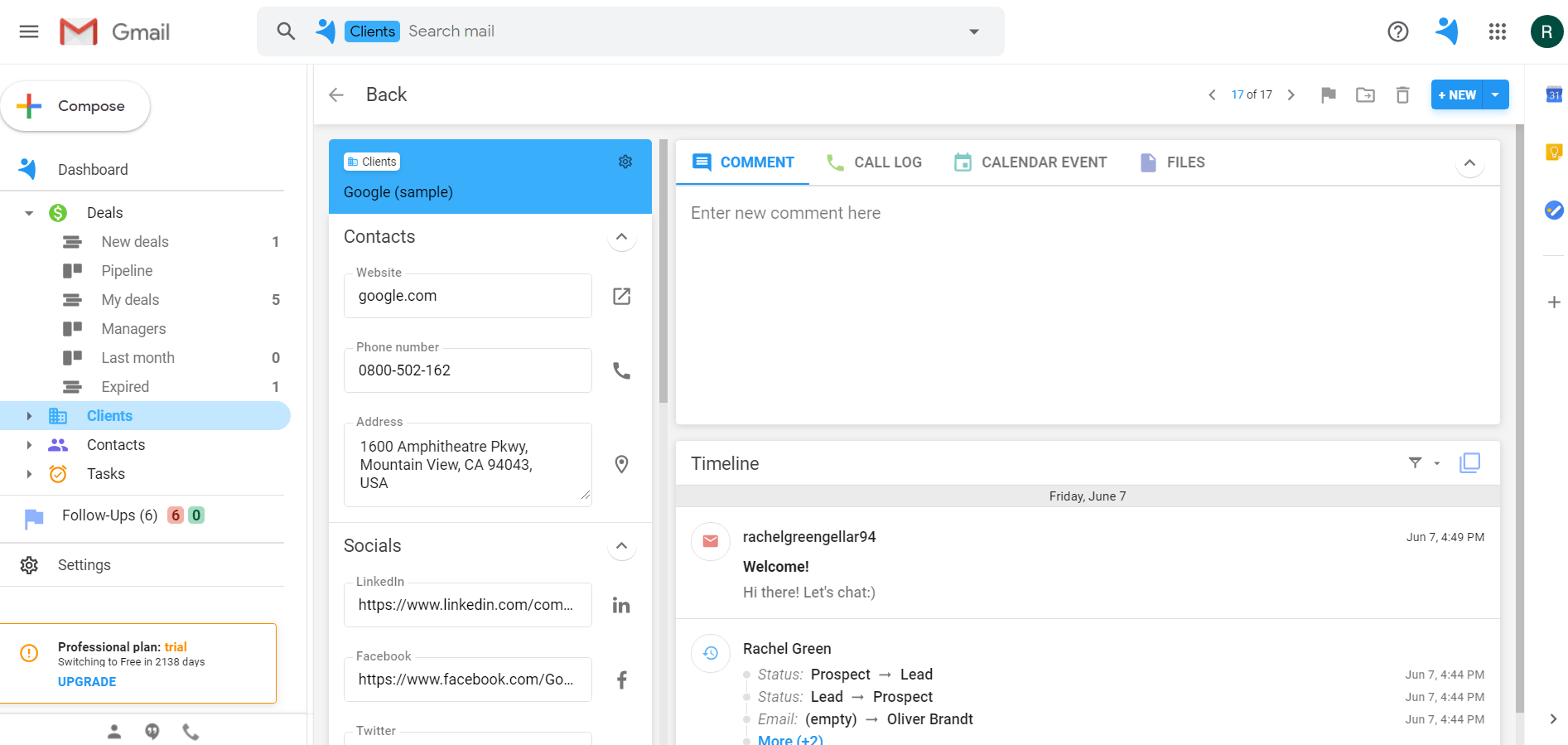Click the Compose button
The image size is (1568, 745).
75,106
